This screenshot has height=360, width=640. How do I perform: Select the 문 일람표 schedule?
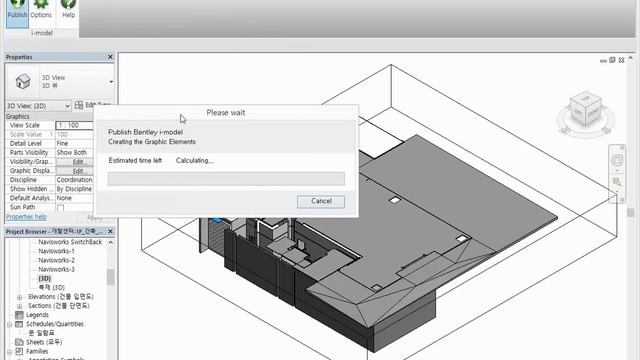[41, 333]
